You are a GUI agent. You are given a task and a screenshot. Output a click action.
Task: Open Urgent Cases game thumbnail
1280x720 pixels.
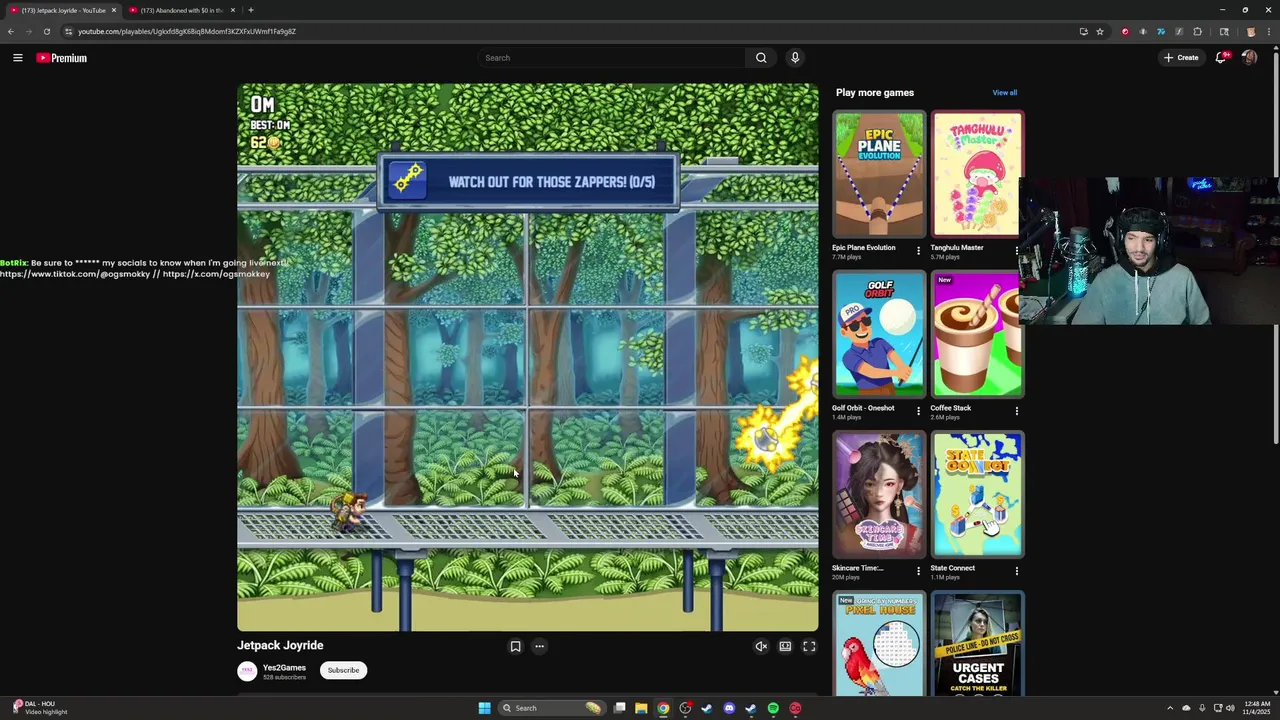coord(977,644)
